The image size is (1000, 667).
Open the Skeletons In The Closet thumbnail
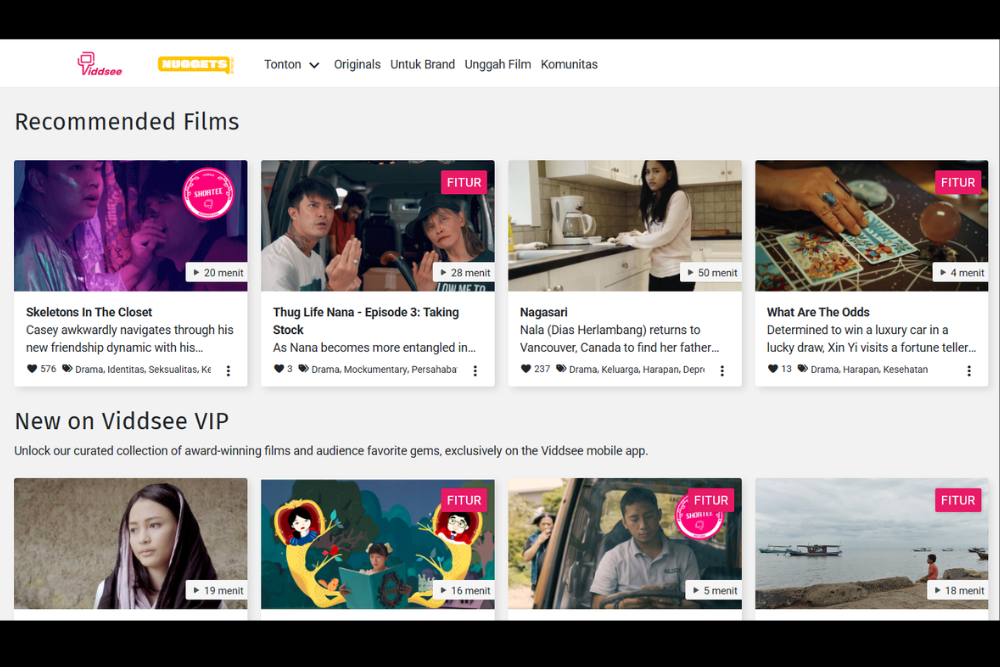coord(131,226)
